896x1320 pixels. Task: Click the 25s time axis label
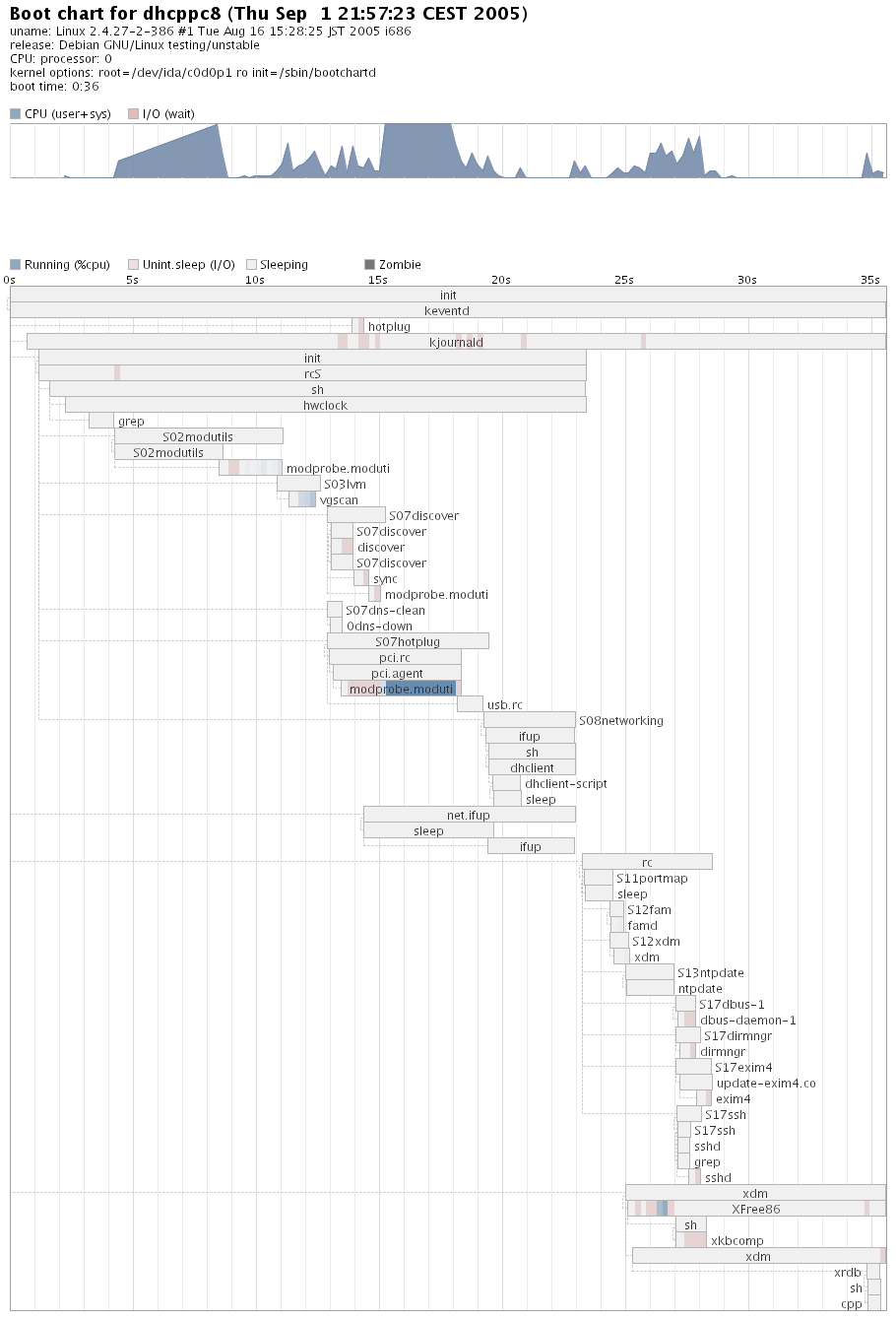click(623, 280)
